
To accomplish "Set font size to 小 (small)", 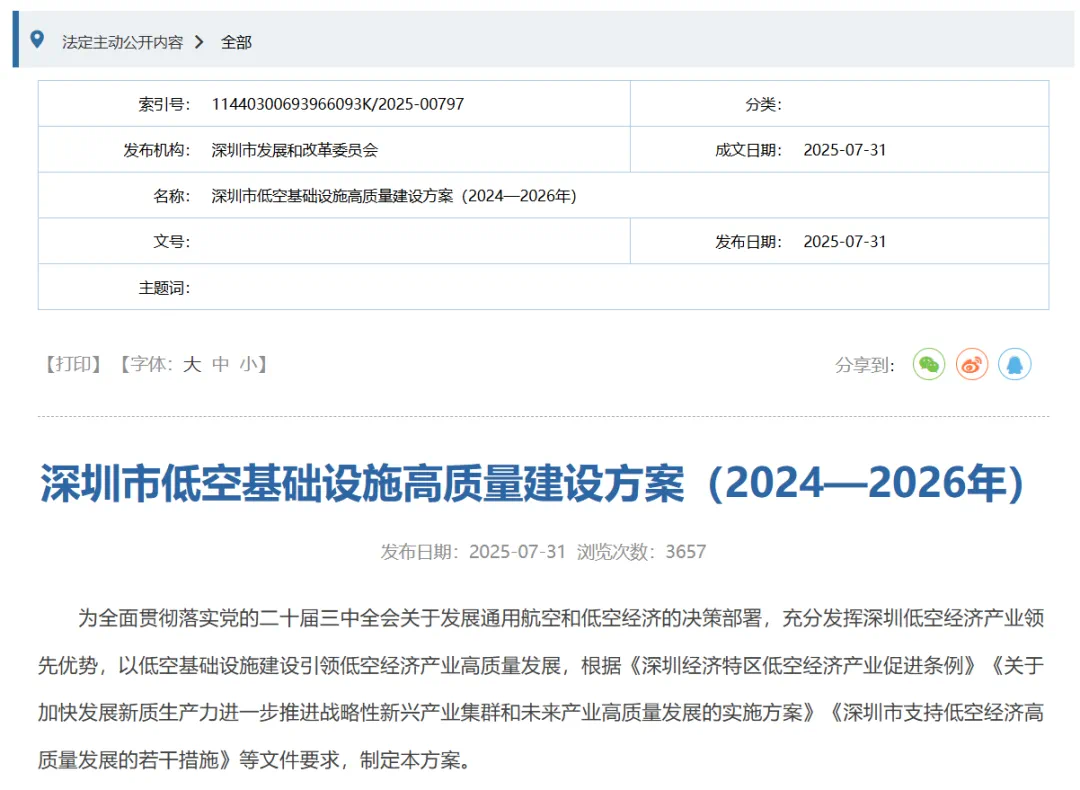I will (248, 365).
